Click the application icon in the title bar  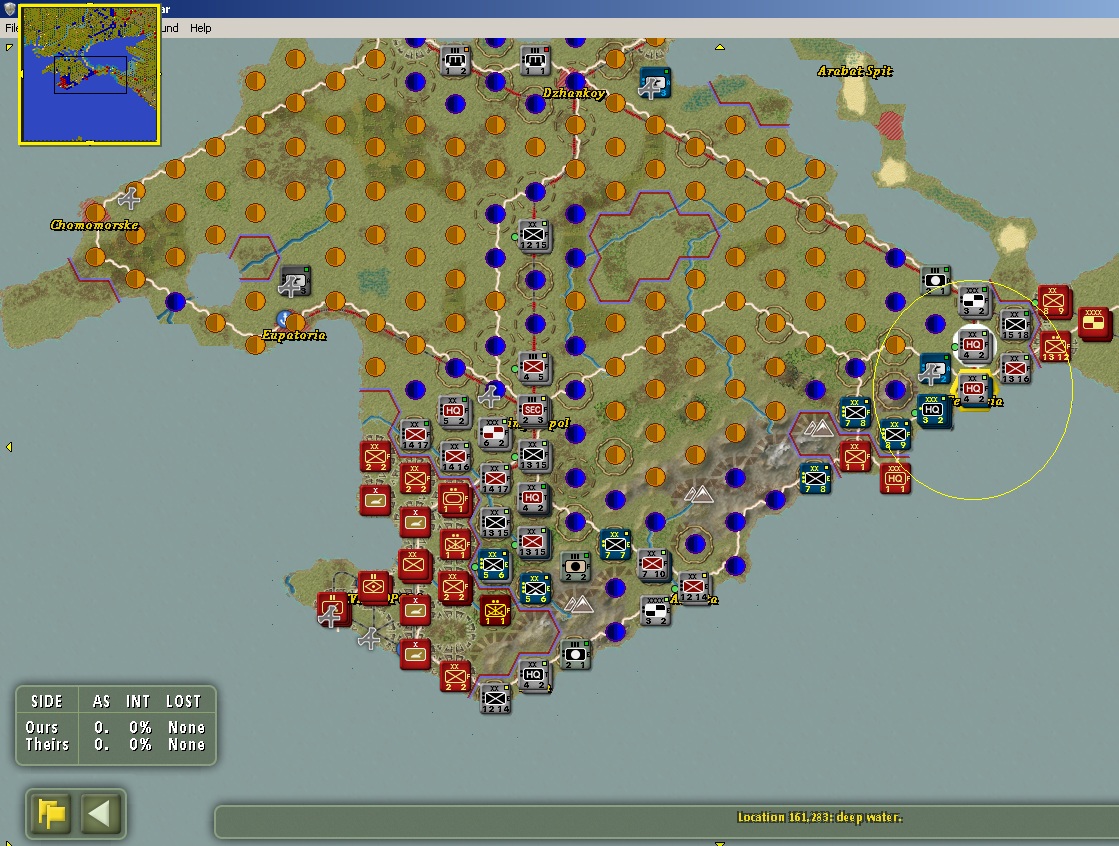pos(9,9)
